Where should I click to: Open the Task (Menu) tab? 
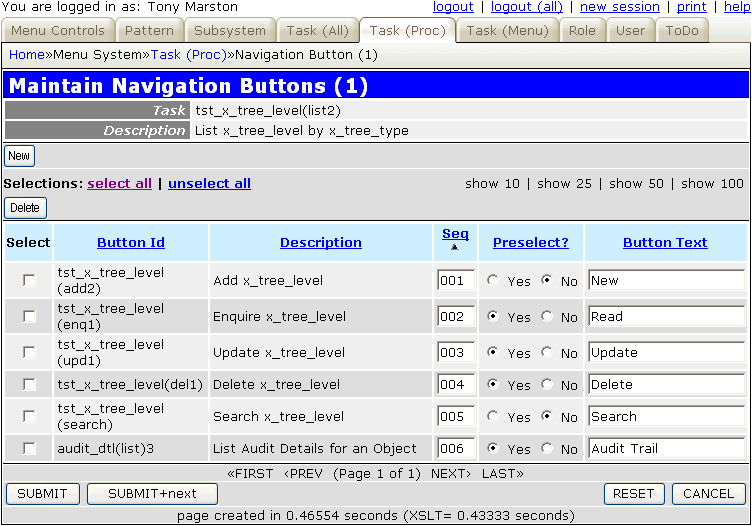coord(507,31)
